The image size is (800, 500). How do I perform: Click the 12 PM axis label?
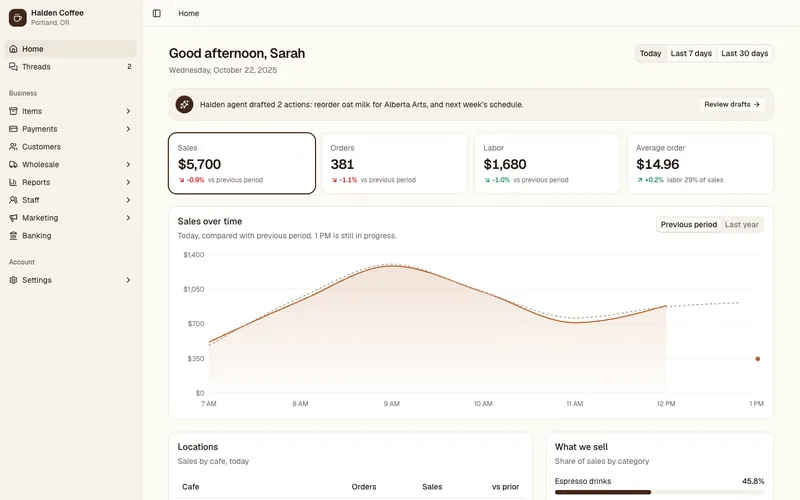666,404
